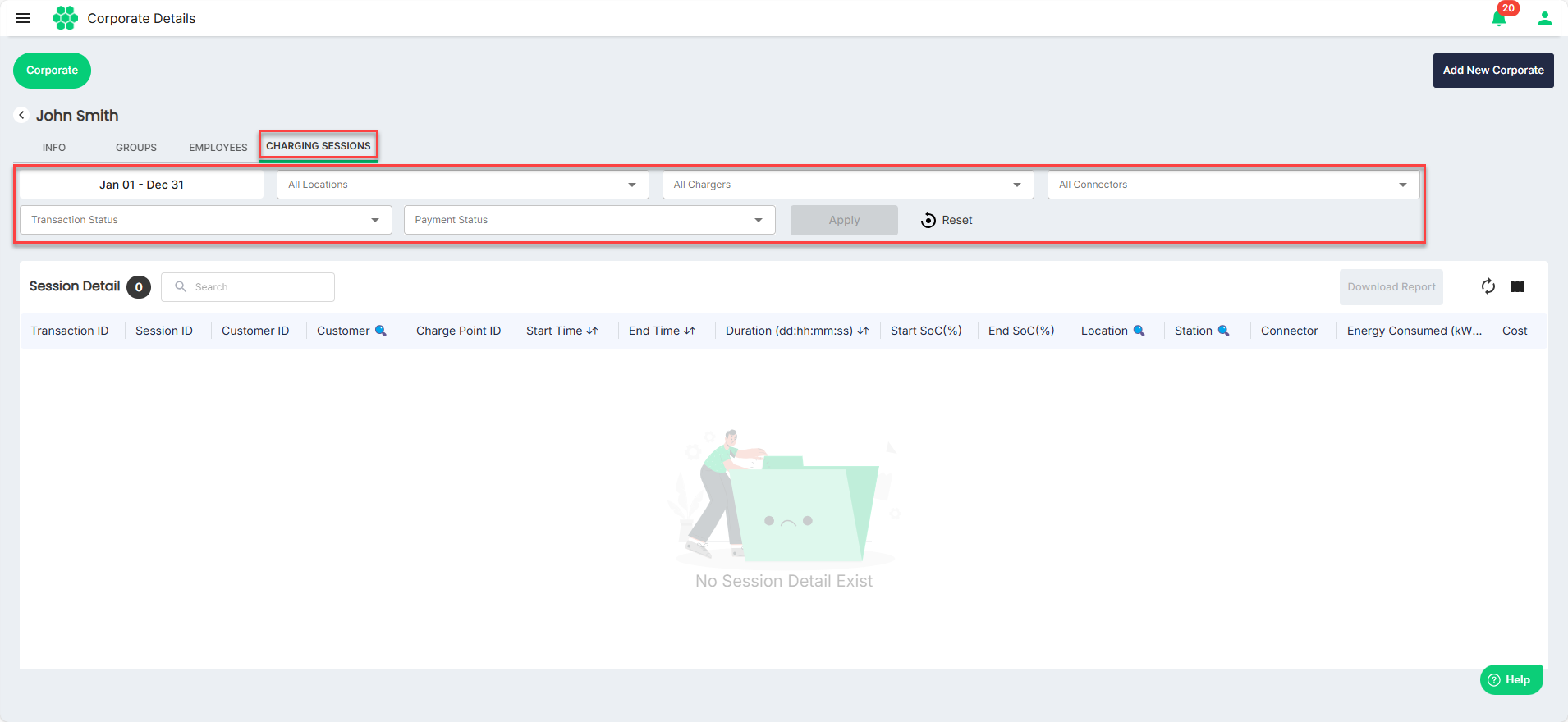Click the Corporate Details page title

(x=141, y=18)
